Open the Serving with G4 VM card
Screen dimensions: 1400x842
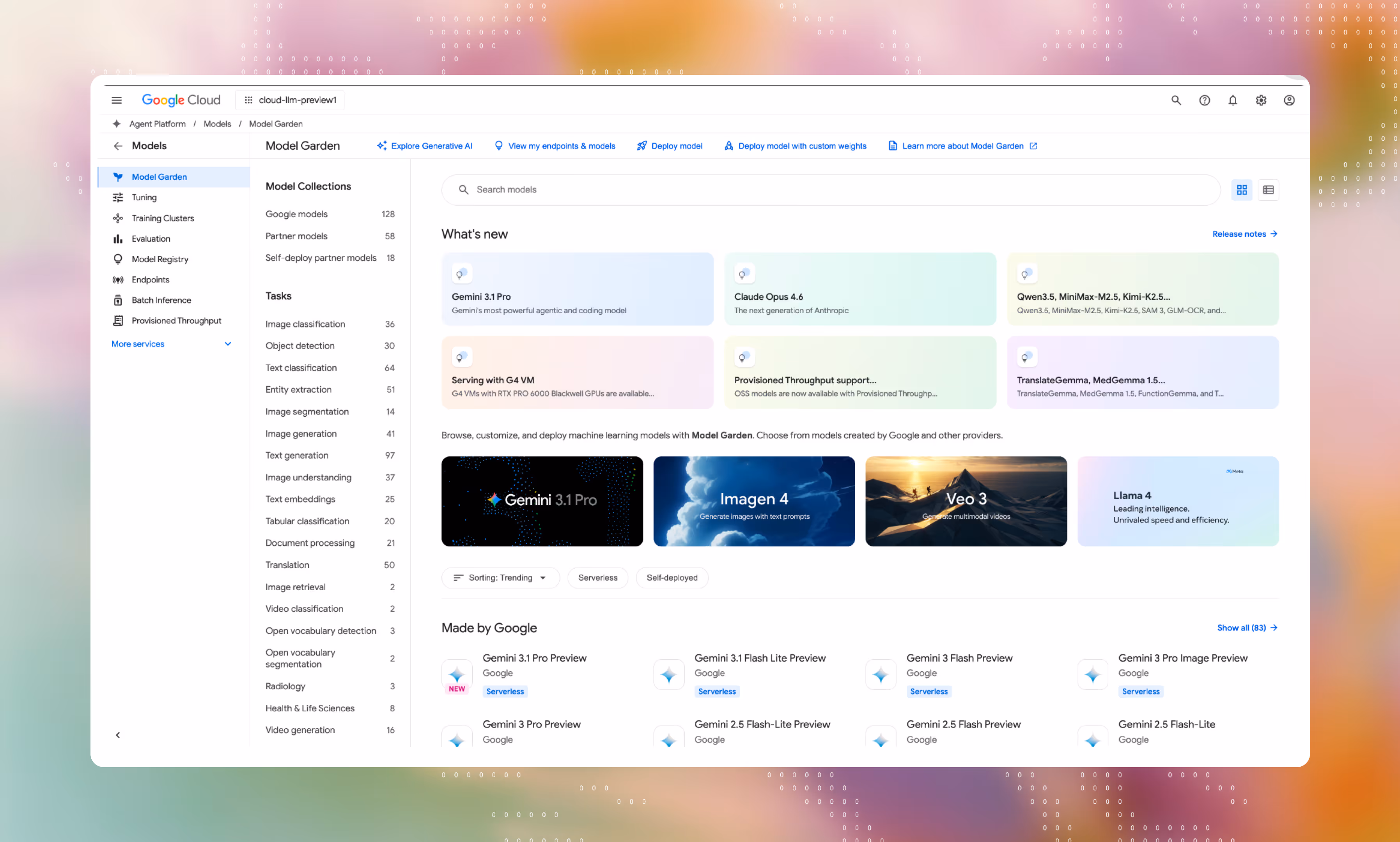pos(577,372)
